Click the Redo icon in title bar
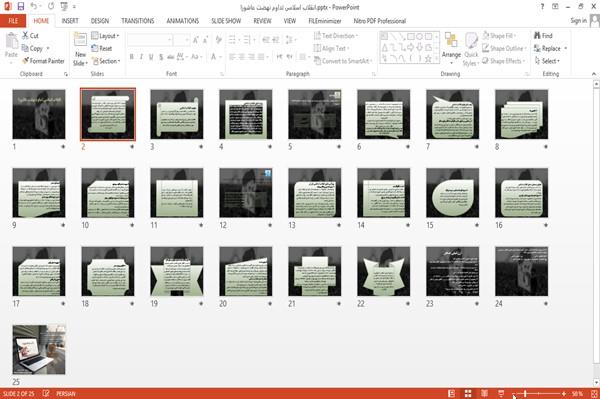This screenshot has width=600, height=399. (51, 6)
